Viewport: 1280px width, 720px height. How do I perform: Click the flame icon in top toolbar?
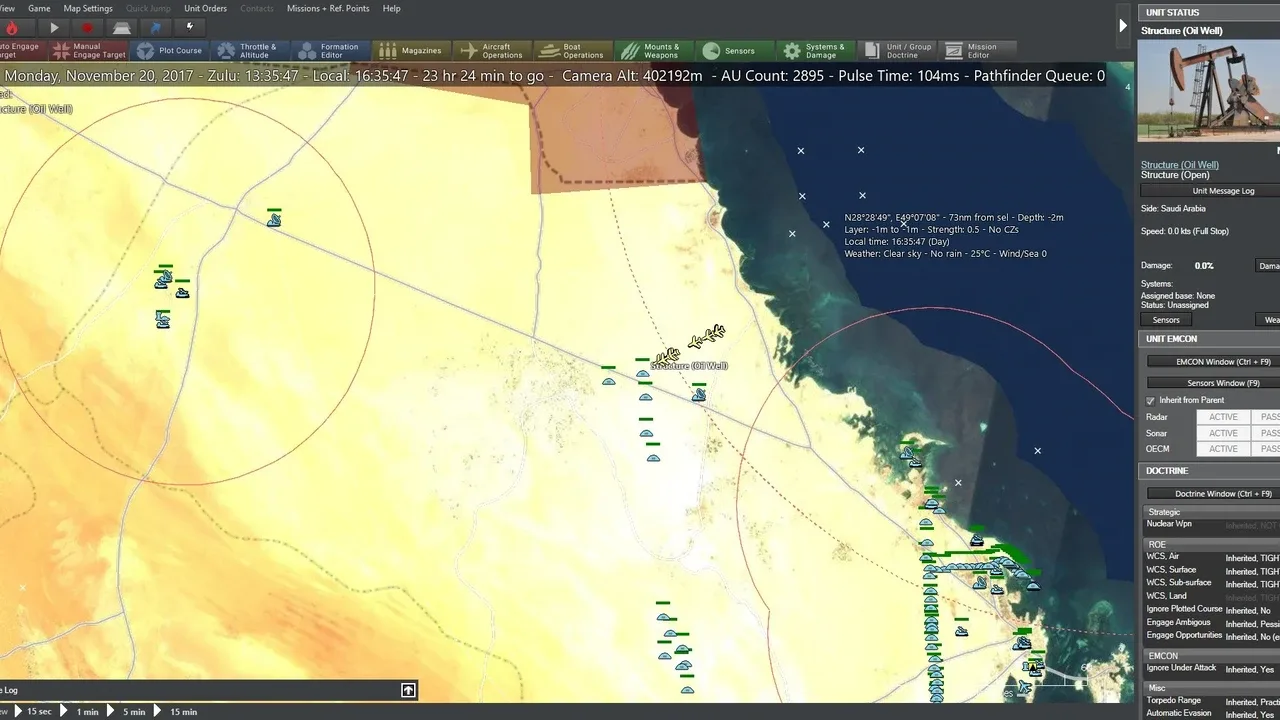tap(16, 28)
